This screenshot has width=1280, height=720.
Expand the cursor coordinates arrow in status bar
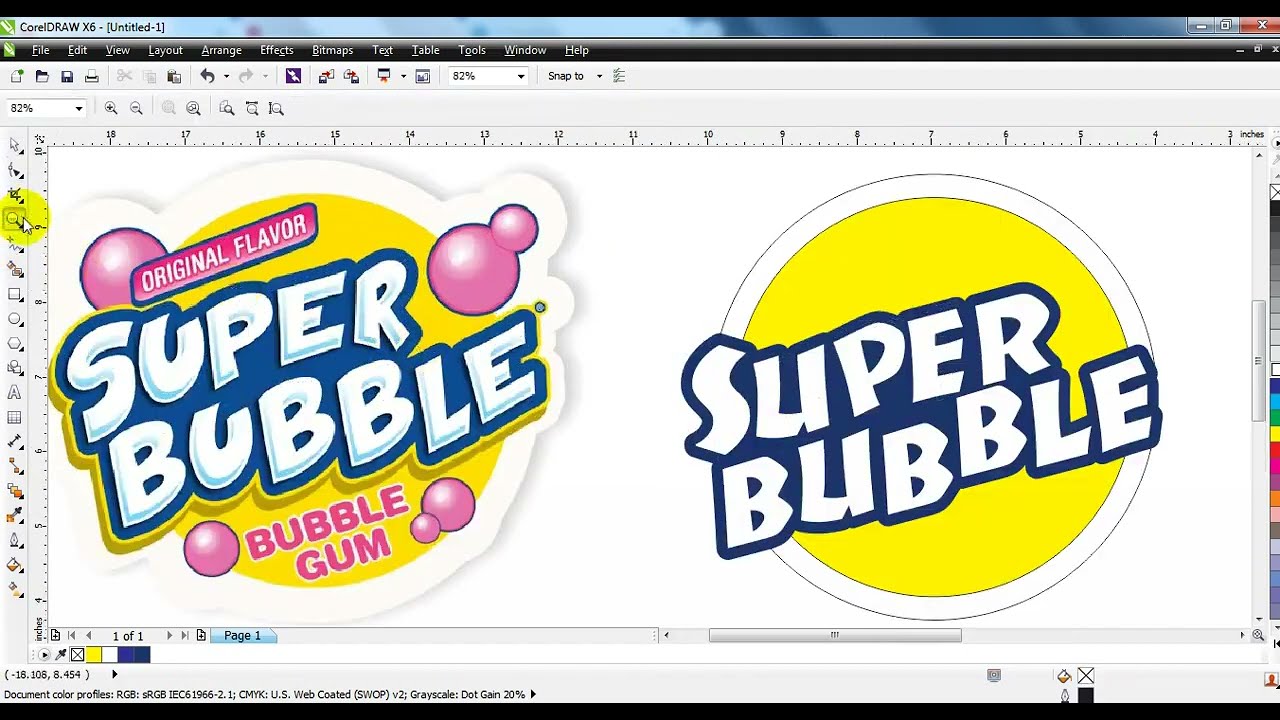point(114,675)
